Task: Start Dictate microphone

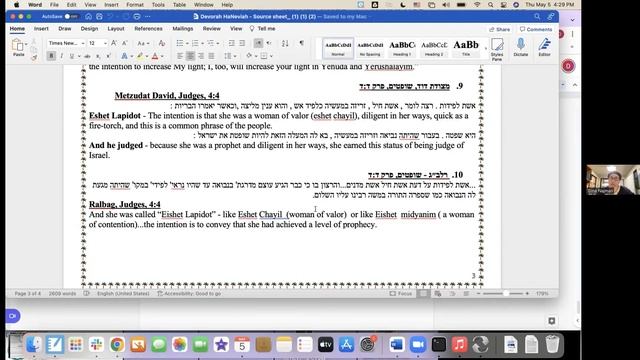Action: [x=521, y=47]
